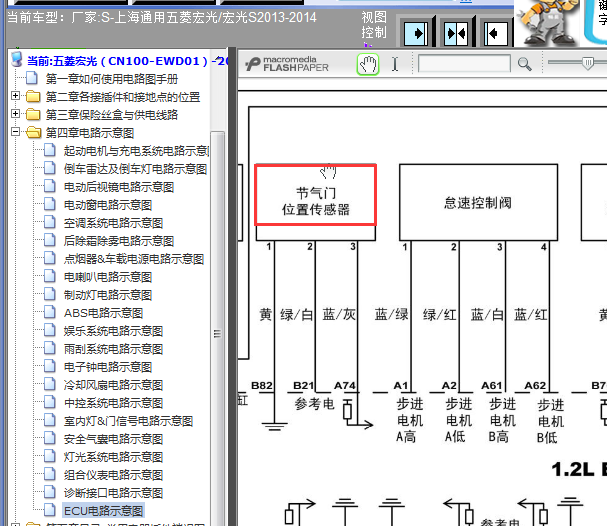Expand 第二章各接插件和接地点的位置 folder
The width and height of the screenshot is (607, 526).
click(x=15, y=95)
